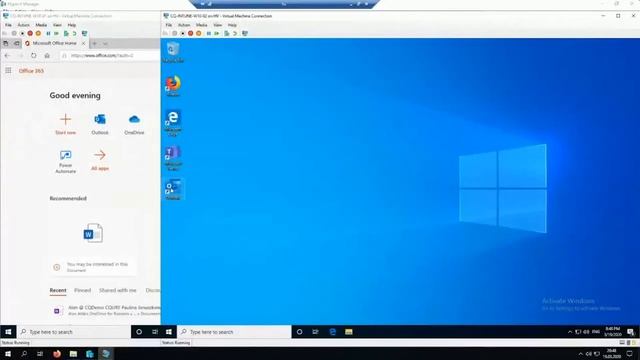This screenshot has width=640, height=360.
Task: Click Revert icon in left VM toolbar
Action: 74,33
